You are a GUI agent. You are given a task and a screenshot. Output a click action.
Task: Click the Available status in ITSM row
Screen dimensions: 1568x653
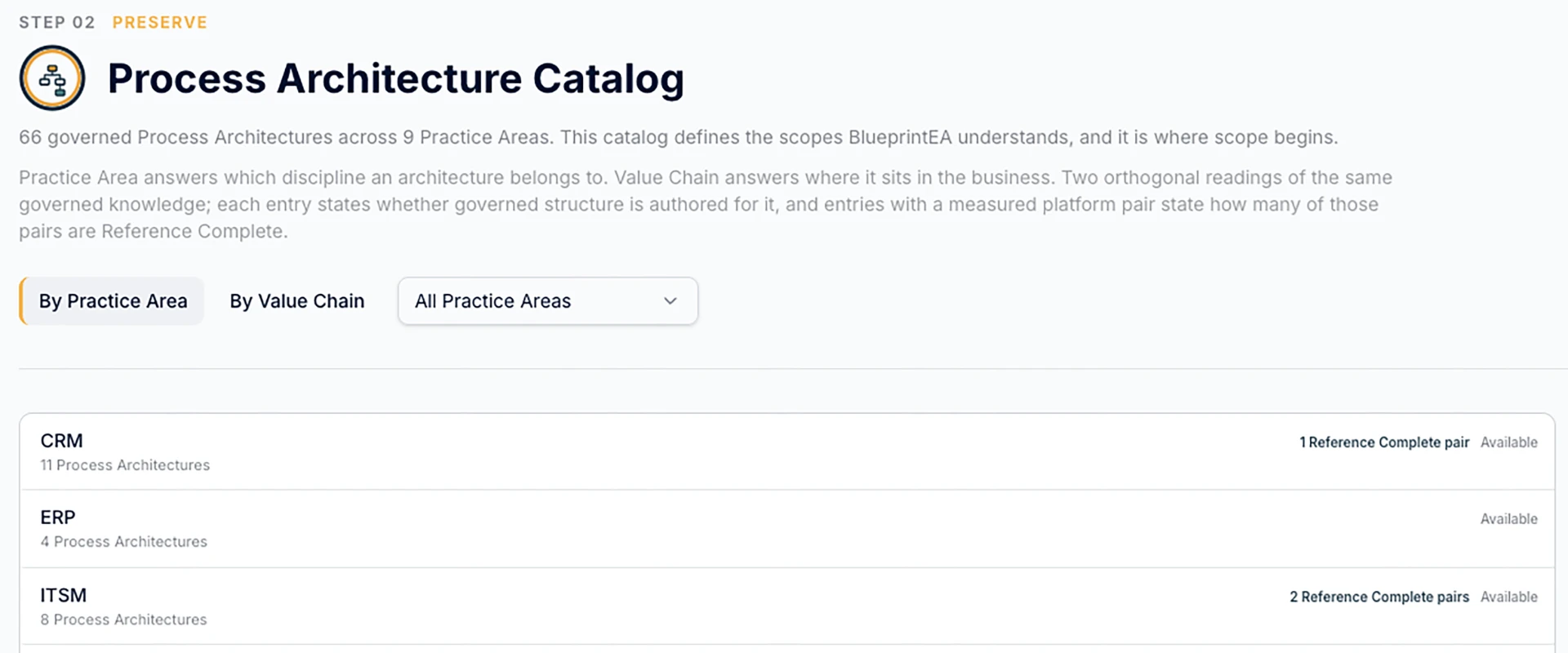[x=1509, y=597]
